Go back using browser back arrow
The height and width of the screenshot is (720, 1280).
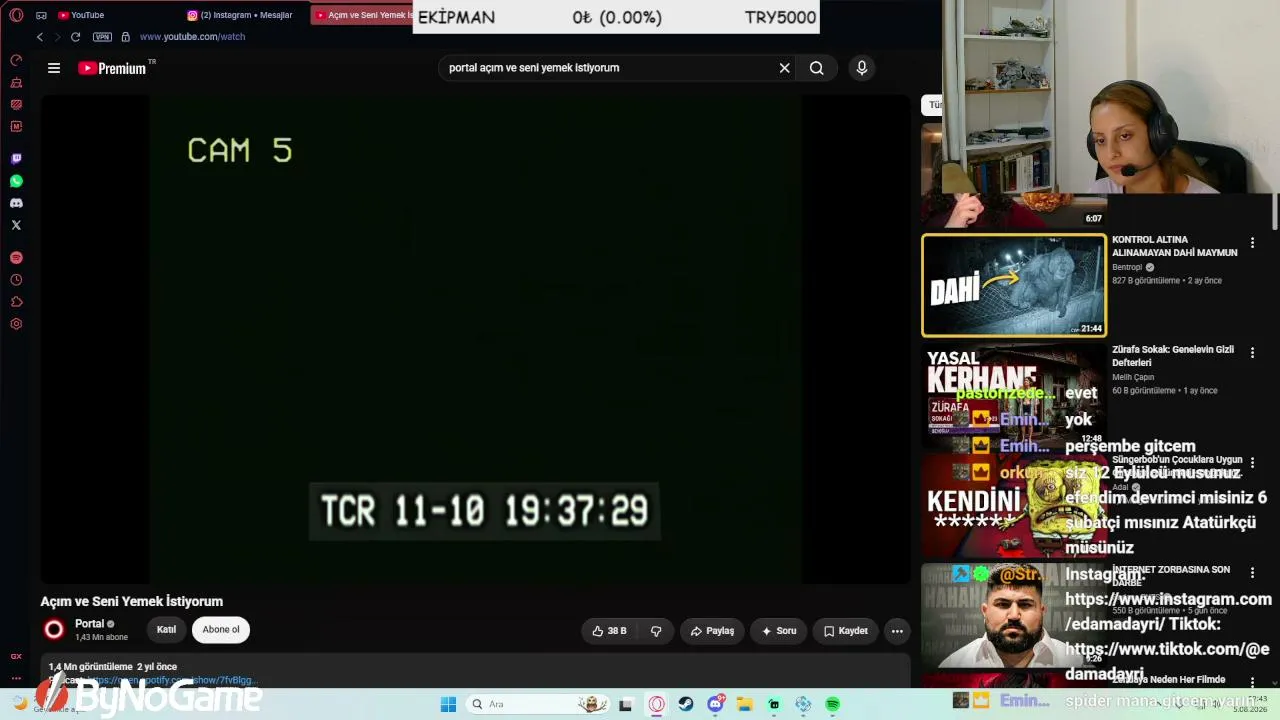click(x=40, y=37)
